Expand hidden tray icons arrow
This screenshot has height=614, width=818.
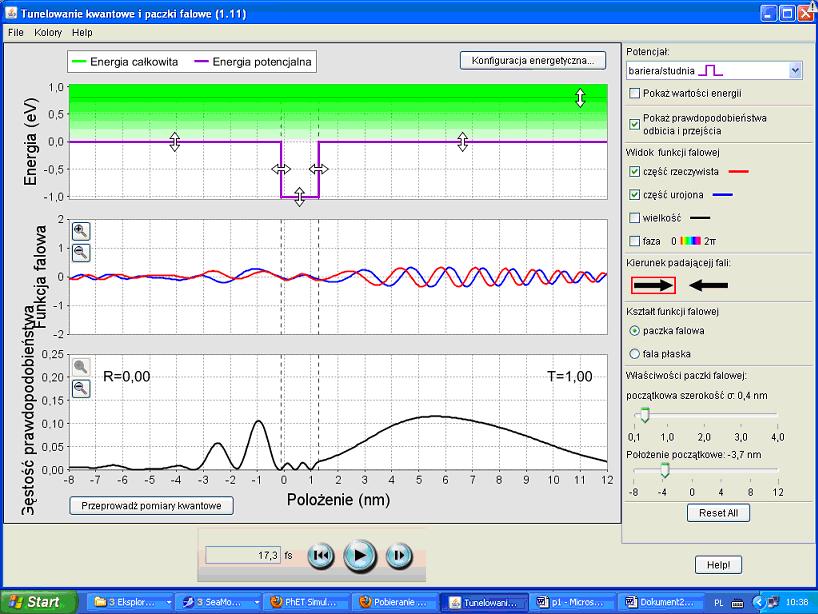tap(757, 602)
